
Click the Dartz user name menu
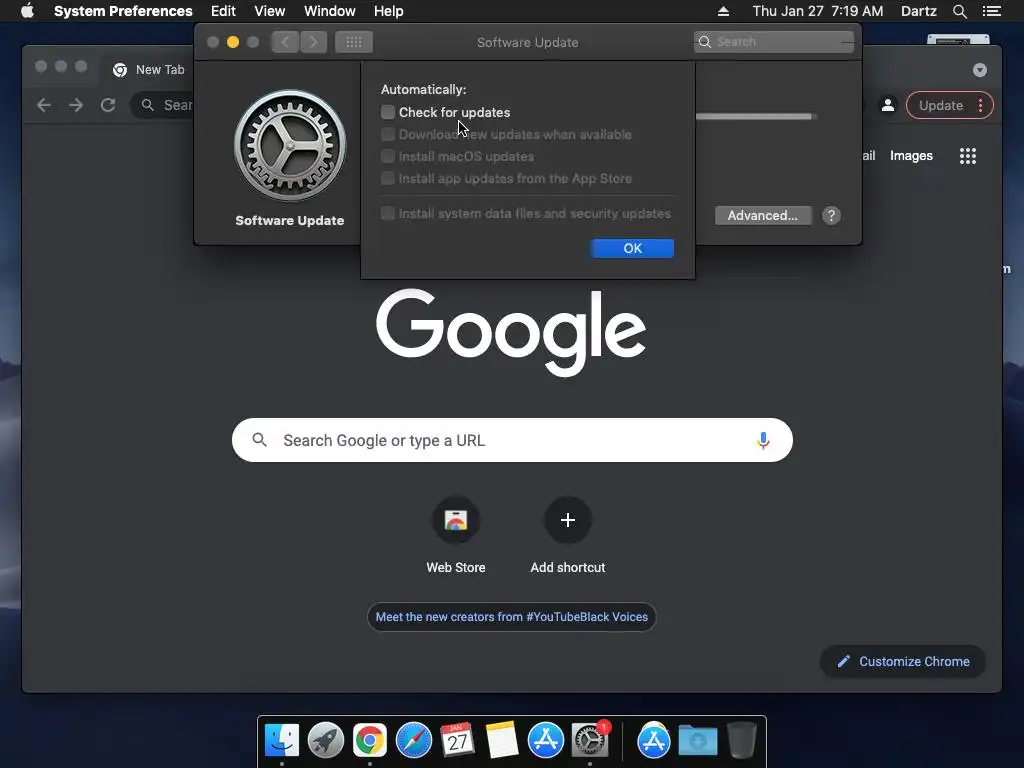[919, 11]
